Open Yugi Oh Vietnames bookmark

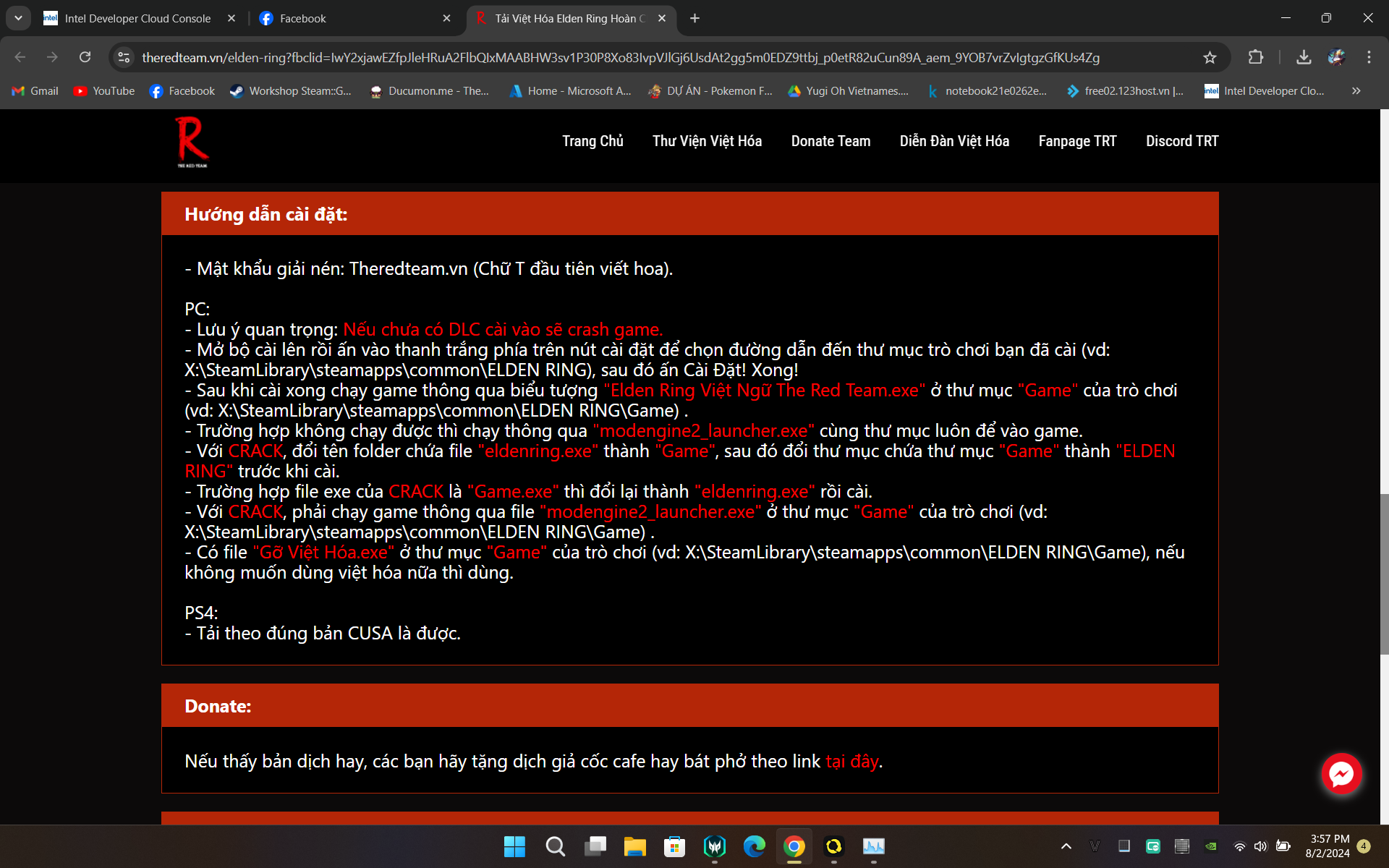point(848,91)
